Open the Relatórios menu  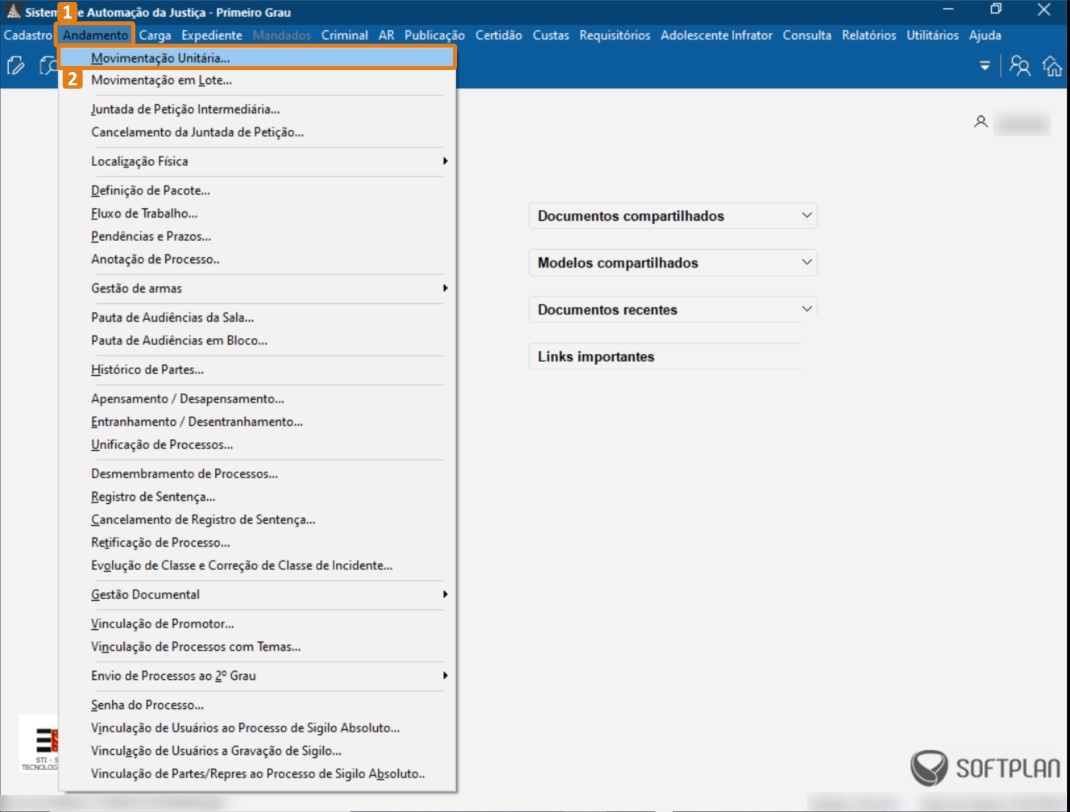pyautogui.click(x=869, y=35)
